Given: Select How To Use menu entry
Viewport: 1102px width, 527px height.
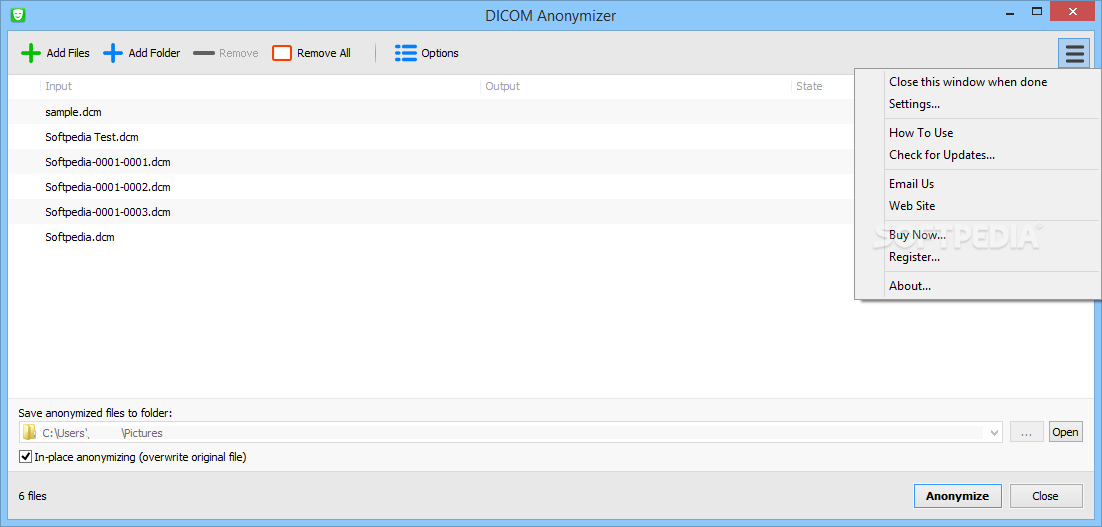Looking at the screenshot, I should tap(921, 133).
